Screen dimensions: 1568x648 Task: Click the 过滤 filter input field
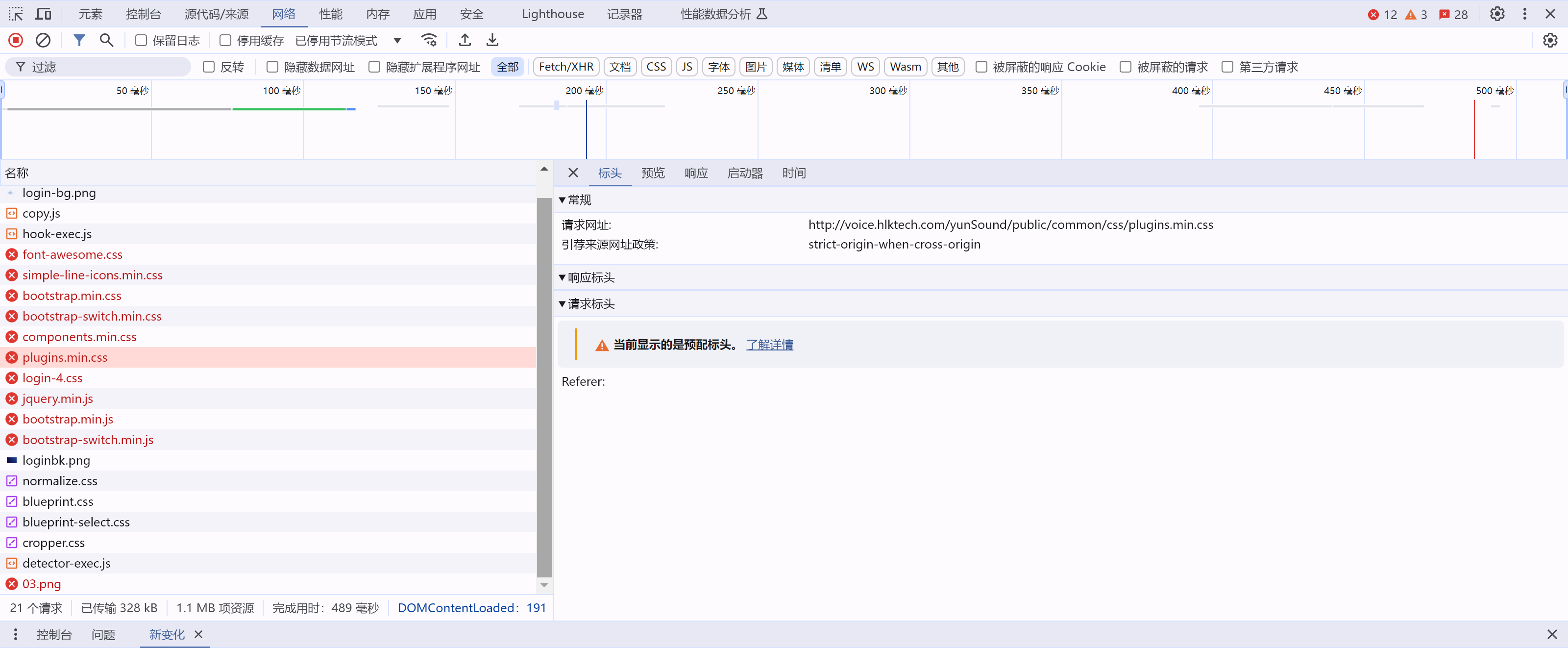coord(98,67)
